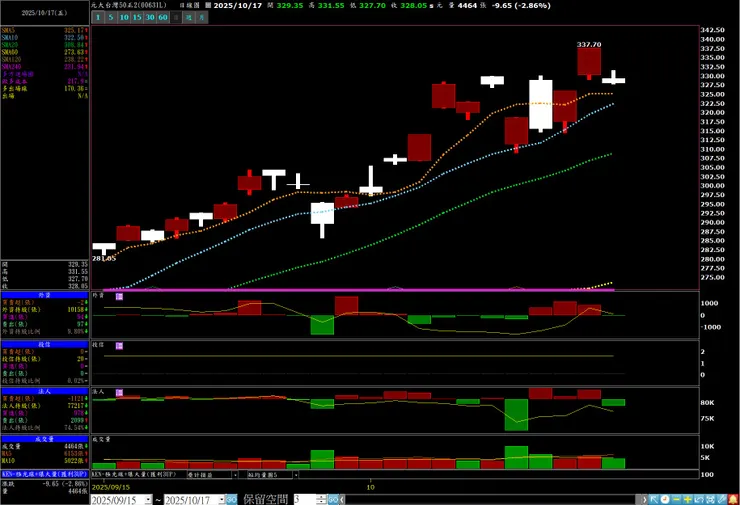Click the 保留空間 spinner arrows
The height and width of the screenshot is (505, 740).
point(321,499)
